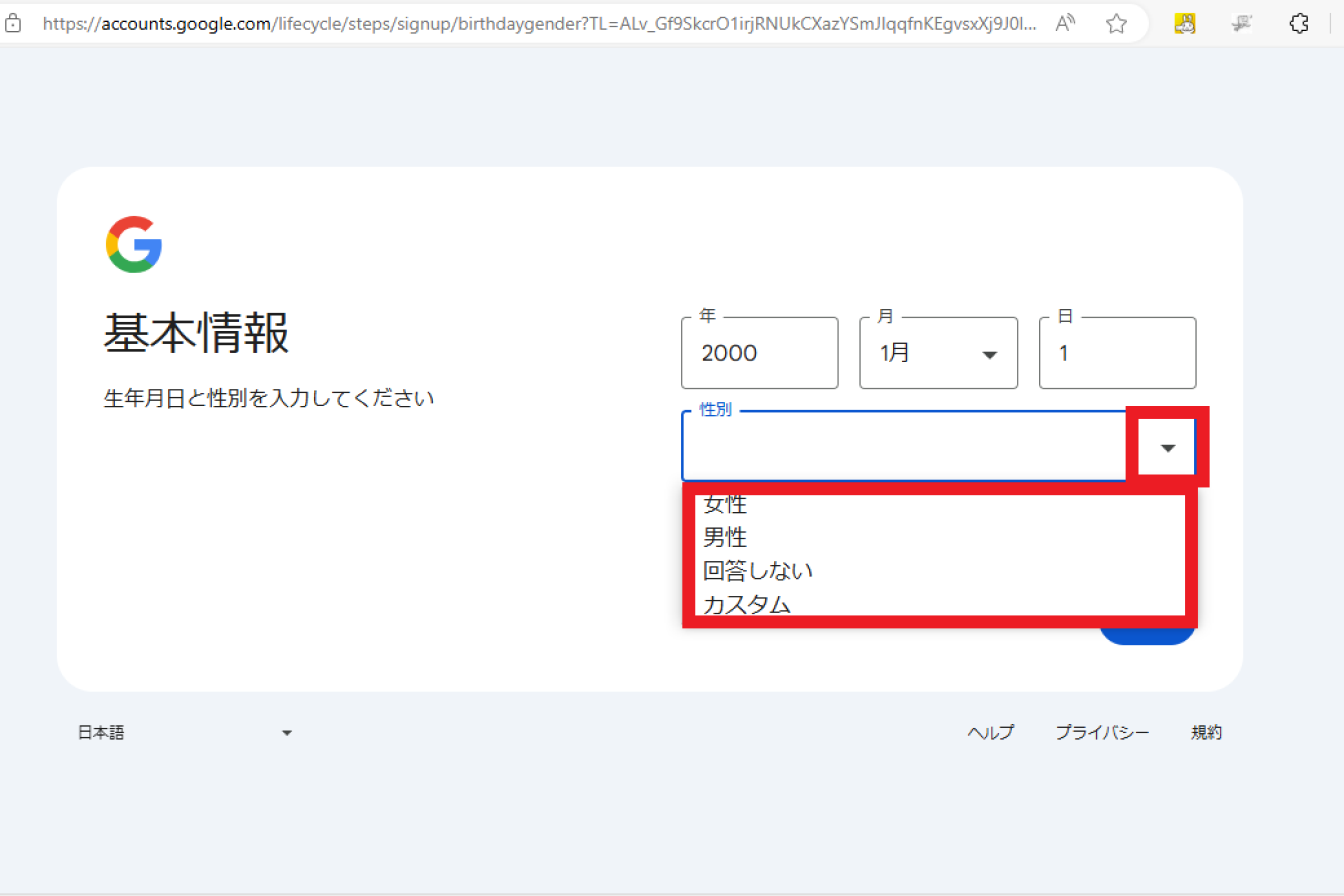This screenshot has width=1344, height=896.
Task: Choose 男性 in the gender dropdown list
Action: pyautogui.click(x=724, y=537)
